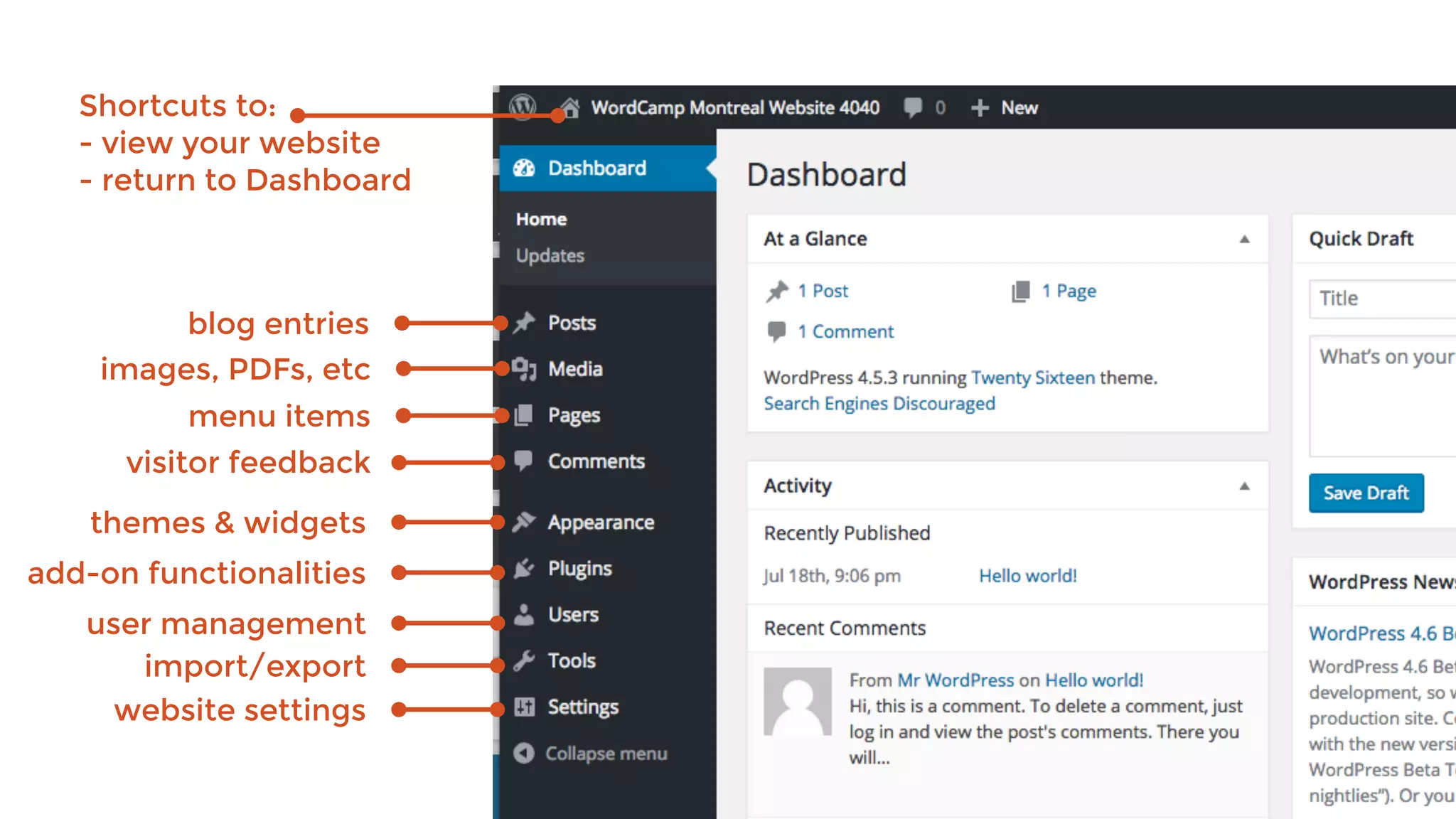
Task: Click the Dashboard gauge icon in sidebar
Action: 524,168
